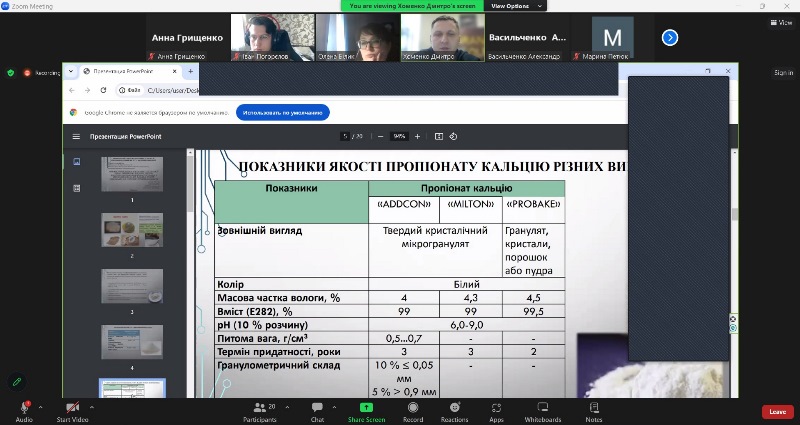Open the Zoom Chat panel
The width and height of the screenshot is (800, 425).
tap(317, 411)
